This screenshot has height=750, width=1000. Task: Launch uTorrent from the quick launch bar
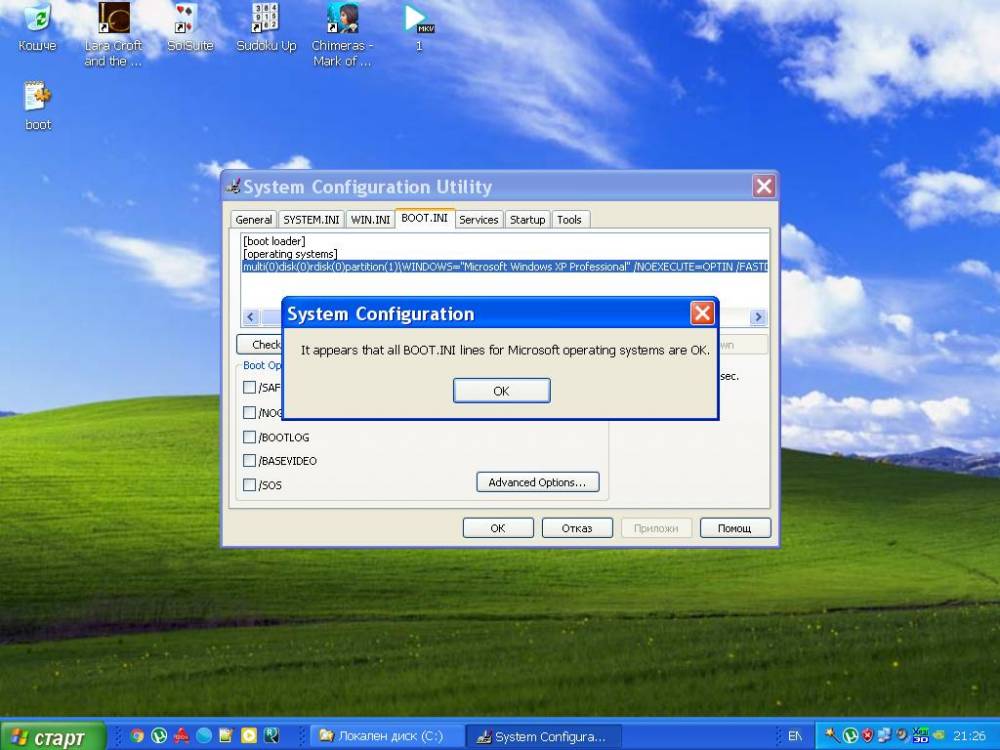159,735
